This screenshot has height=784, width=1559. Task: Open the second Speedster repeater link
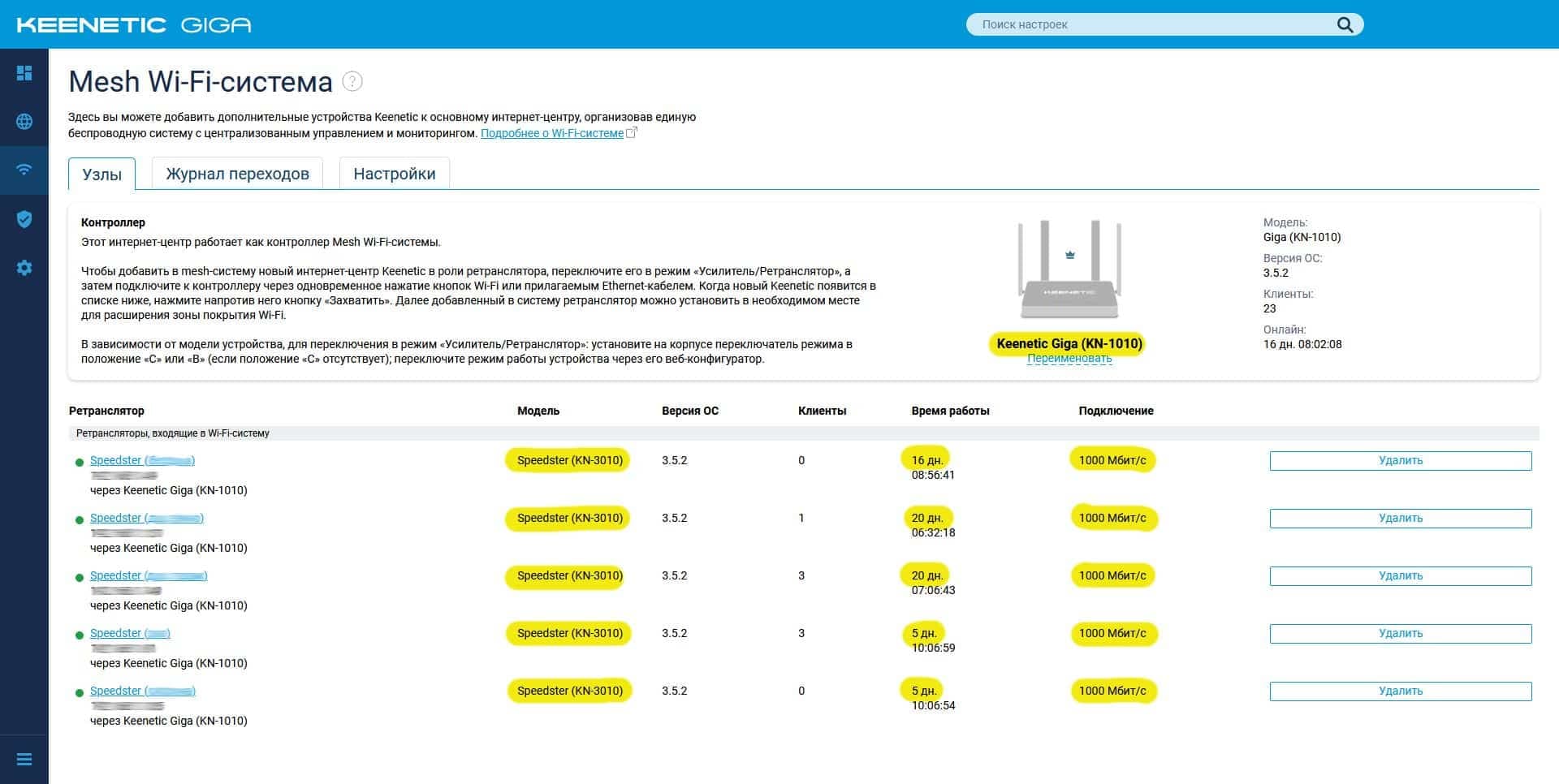coord(146,518)
